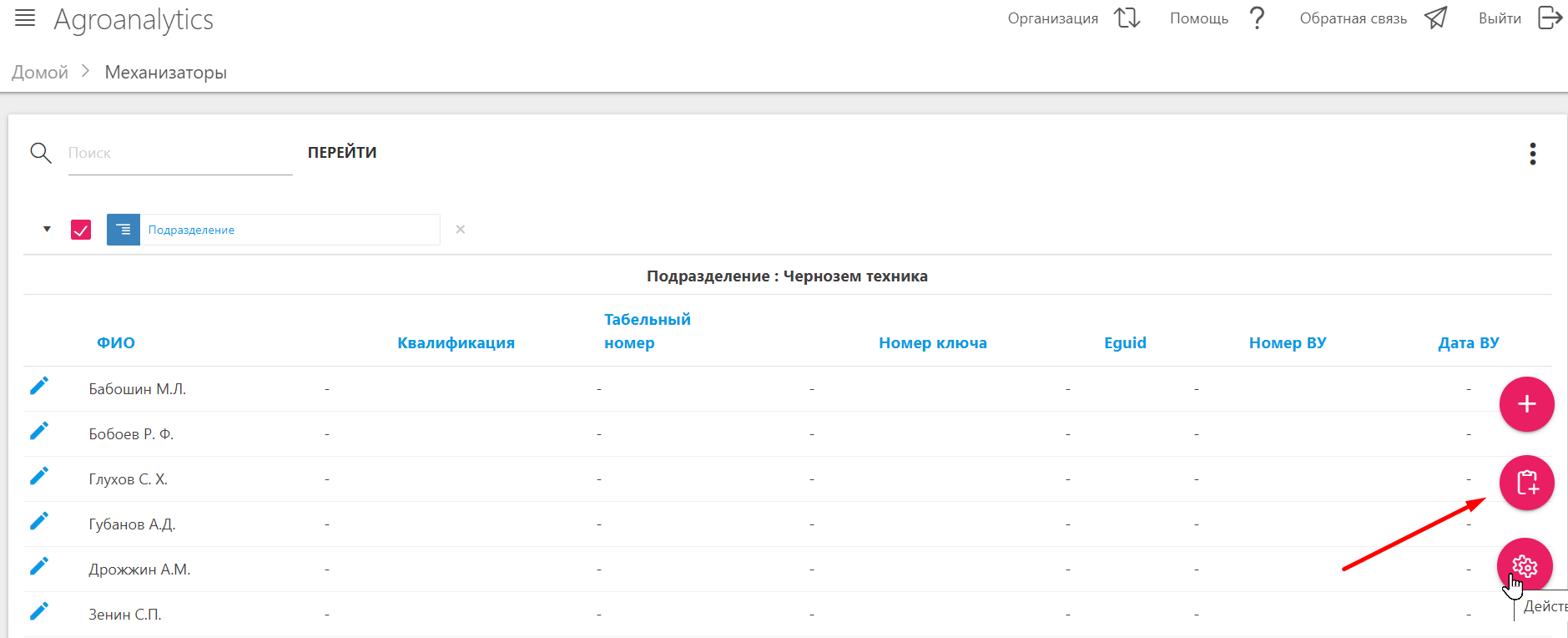
Task: Sort by Квалификация column header
Action: [456, 342]
